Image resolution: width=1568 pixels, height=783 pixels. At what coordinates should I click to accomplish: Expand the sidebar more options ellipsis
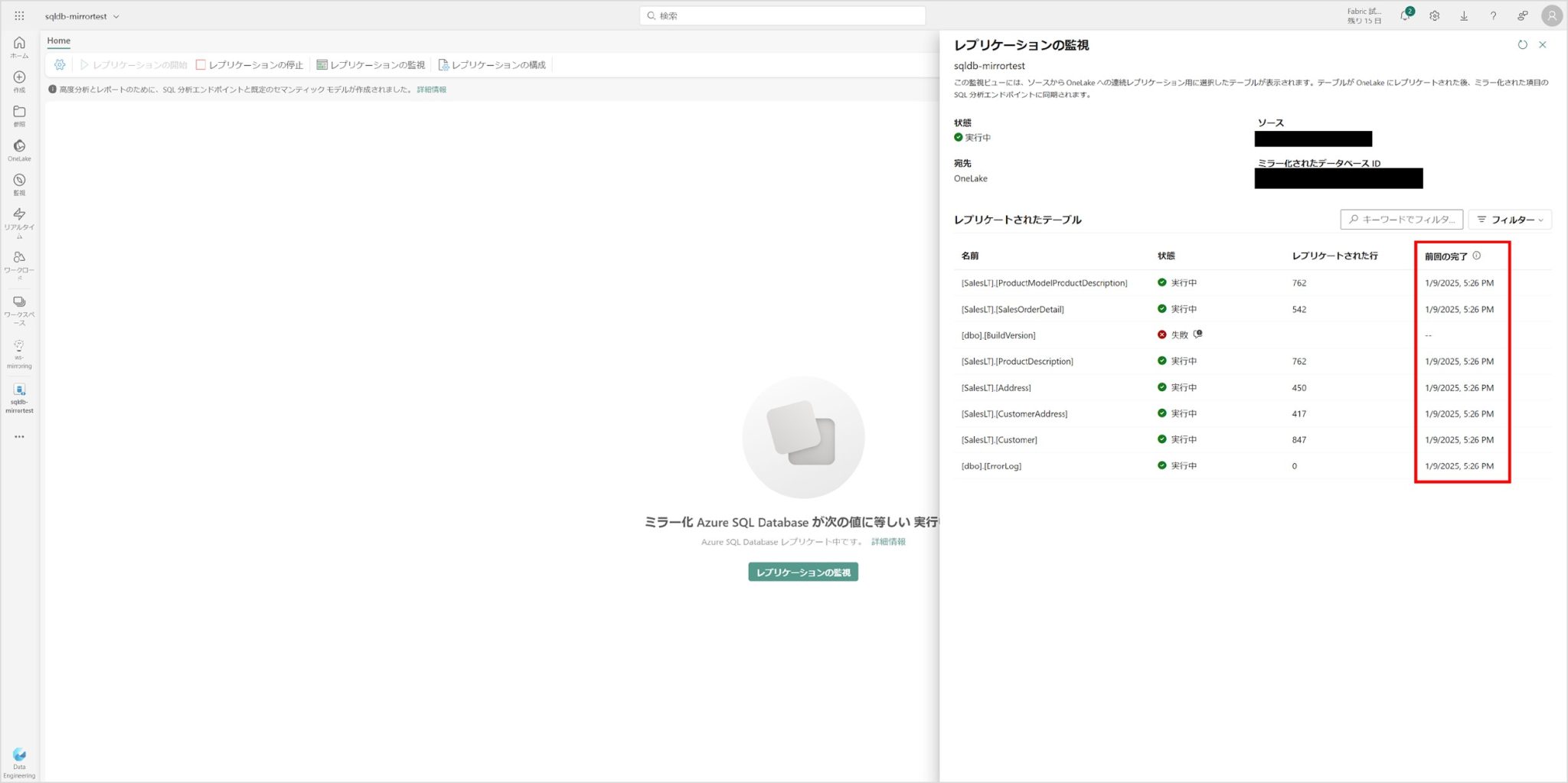pos(19,437)
